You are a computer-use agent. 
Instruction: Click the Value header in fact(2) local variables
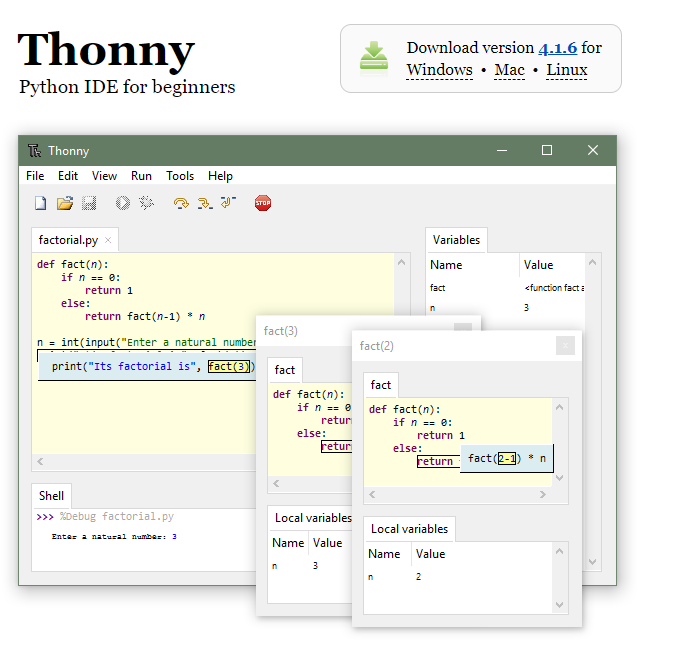point(482,554)
